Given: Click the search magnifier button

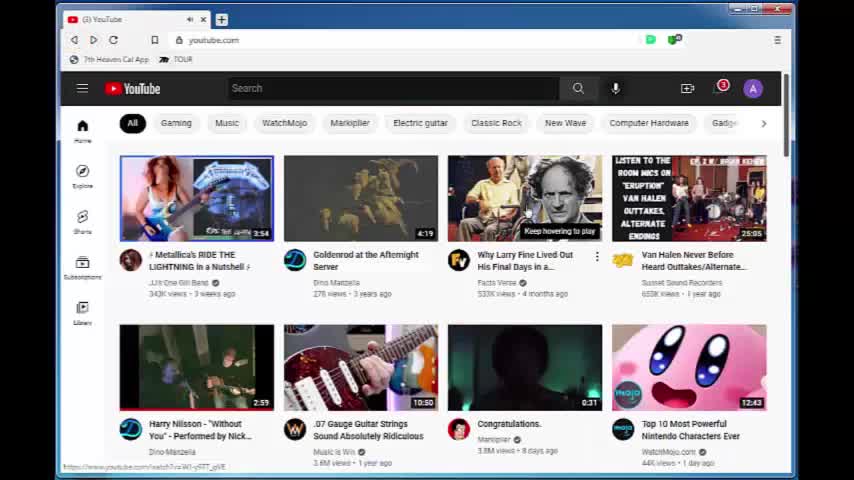Looking at the screenshot, I should [578, 88].
